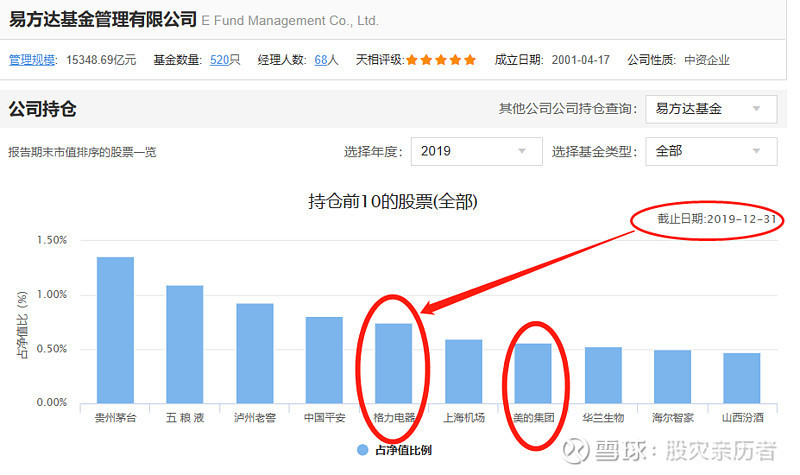Click the 公司持仓 section heading

click(42, 109)
